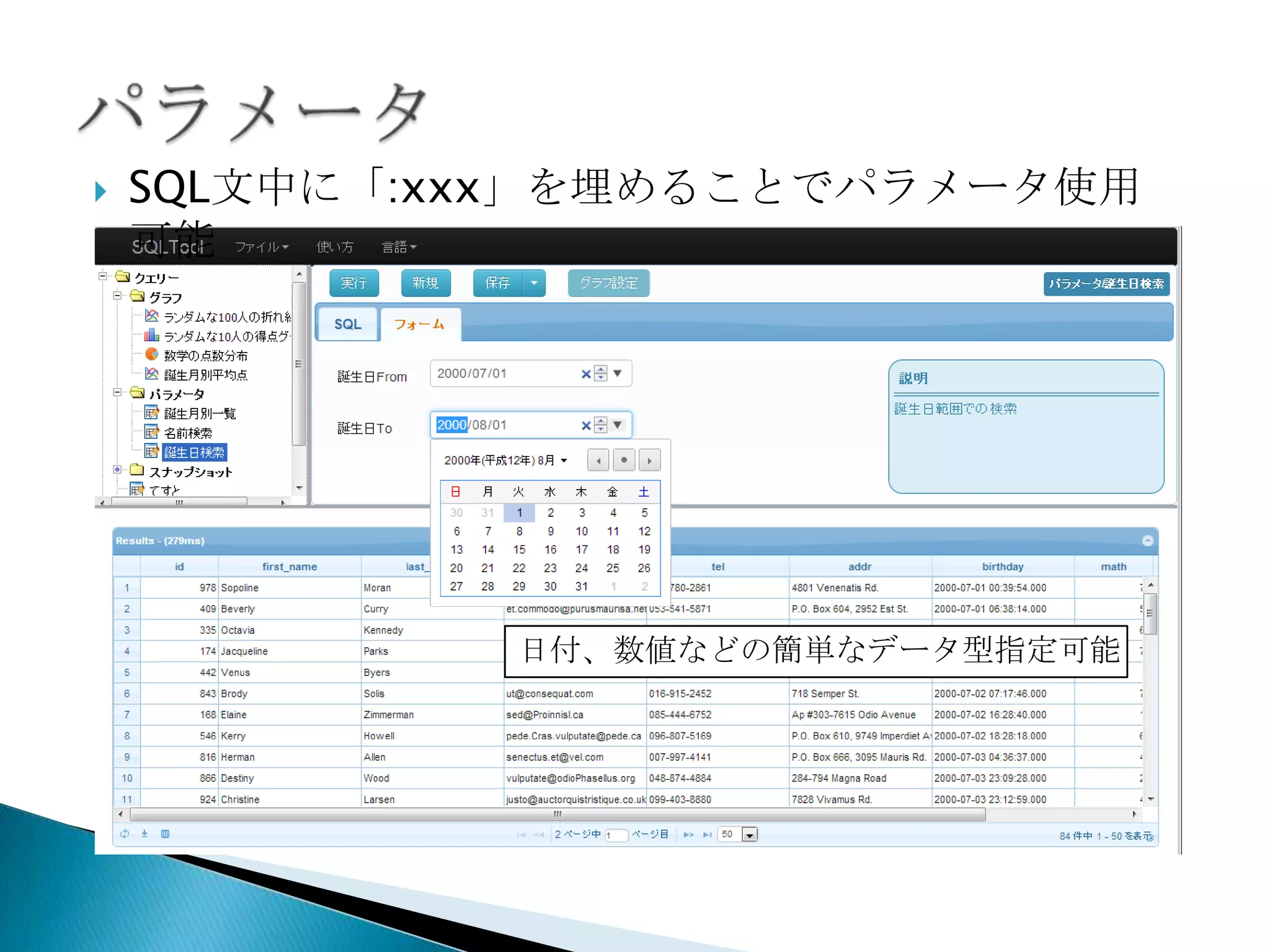
Task: Collapse the クエリー root node
Action: click(103, 276)
